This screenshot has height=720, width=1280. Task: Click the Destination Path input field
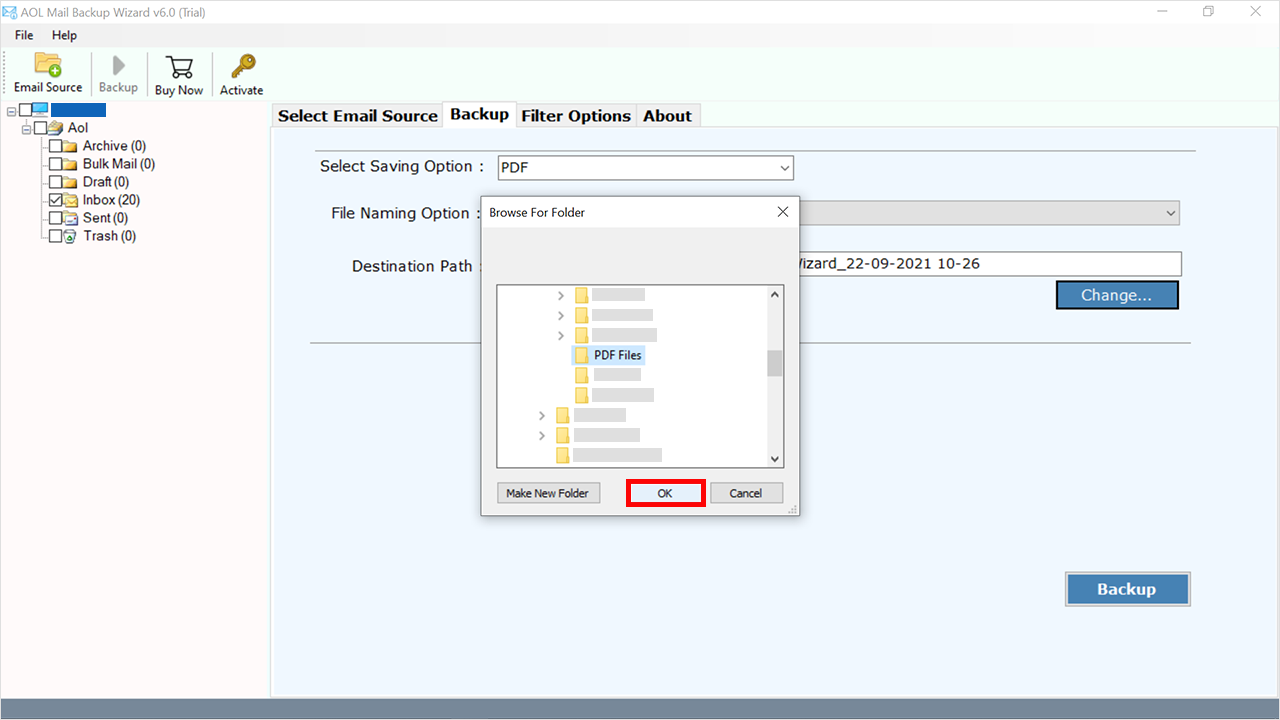[990, 265]
